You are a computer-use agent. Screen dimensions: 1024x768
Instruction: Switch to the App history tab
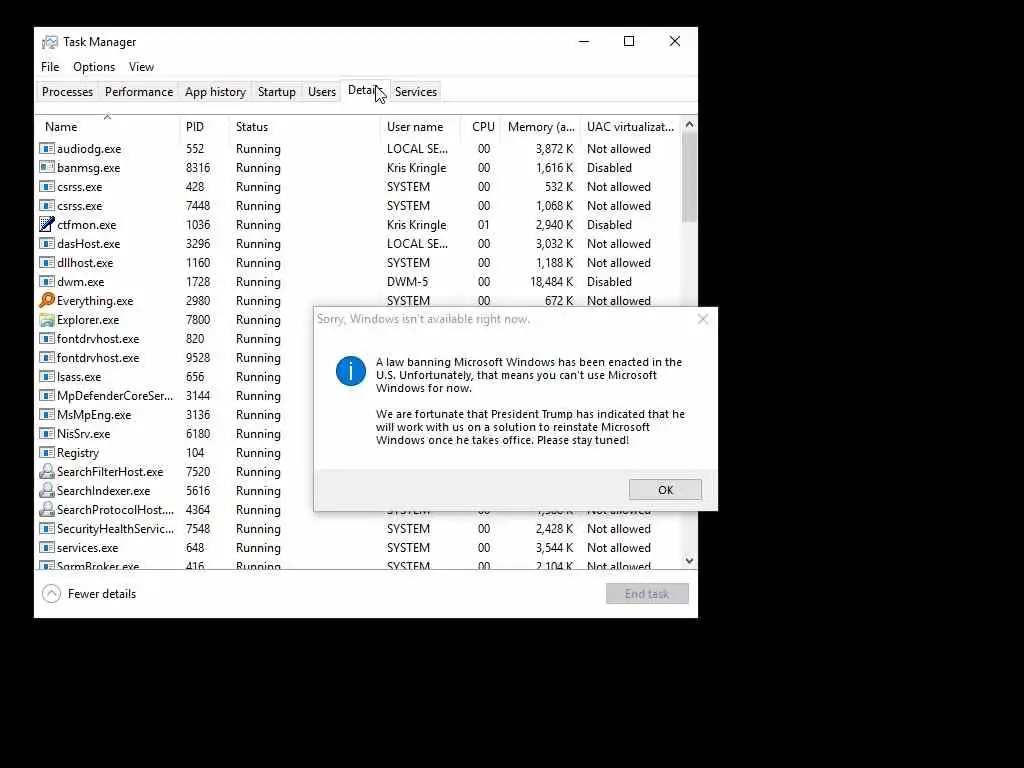tap(216, 92)
